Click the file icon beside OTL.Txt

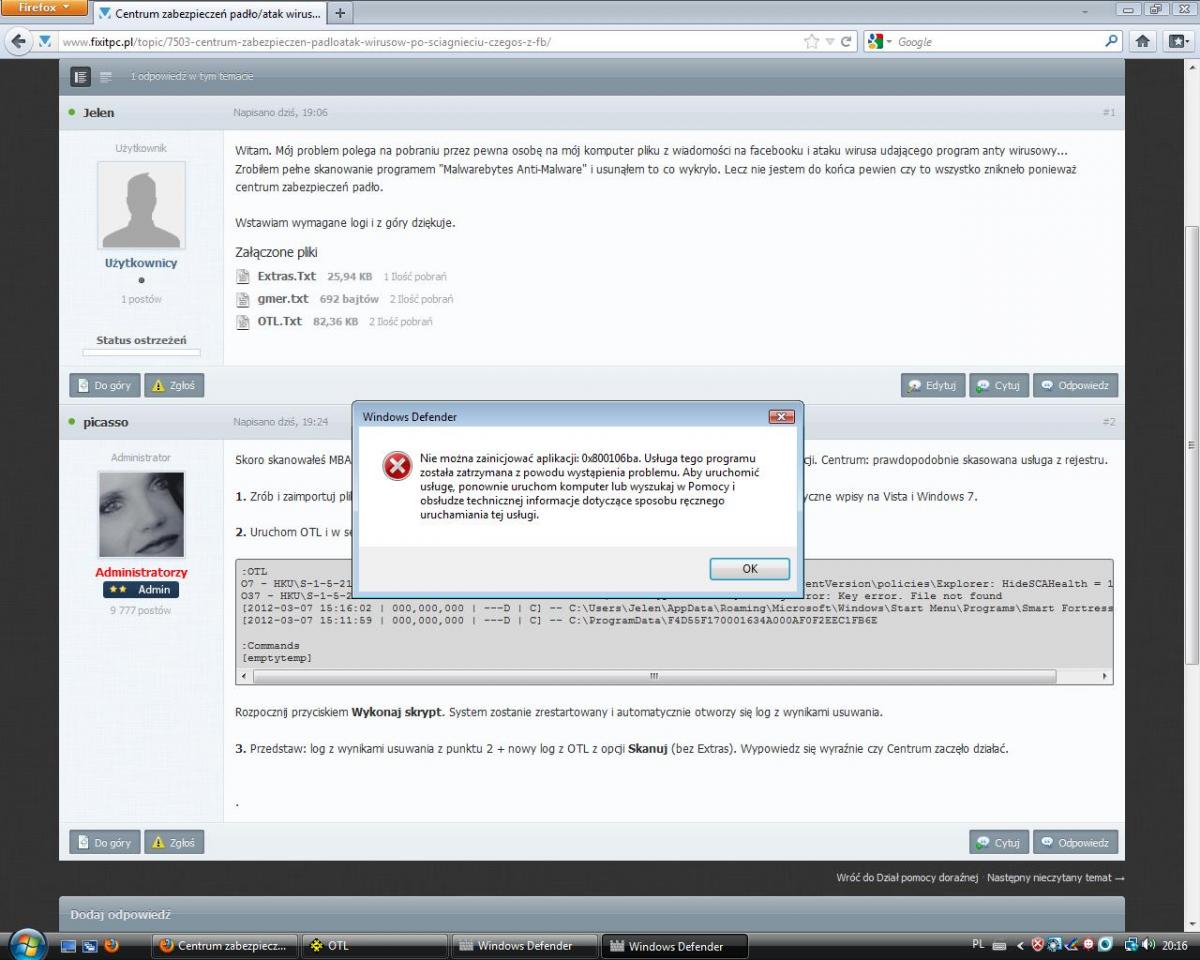(x=243, y=322)
